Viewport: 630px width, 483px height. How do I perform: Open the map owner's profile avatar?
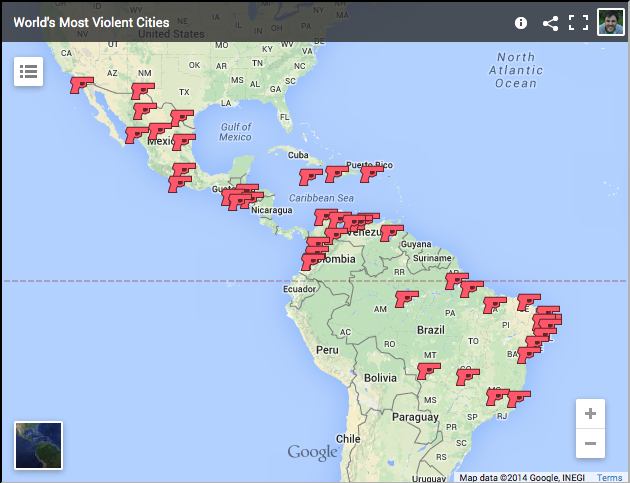(x=611, y=22)
